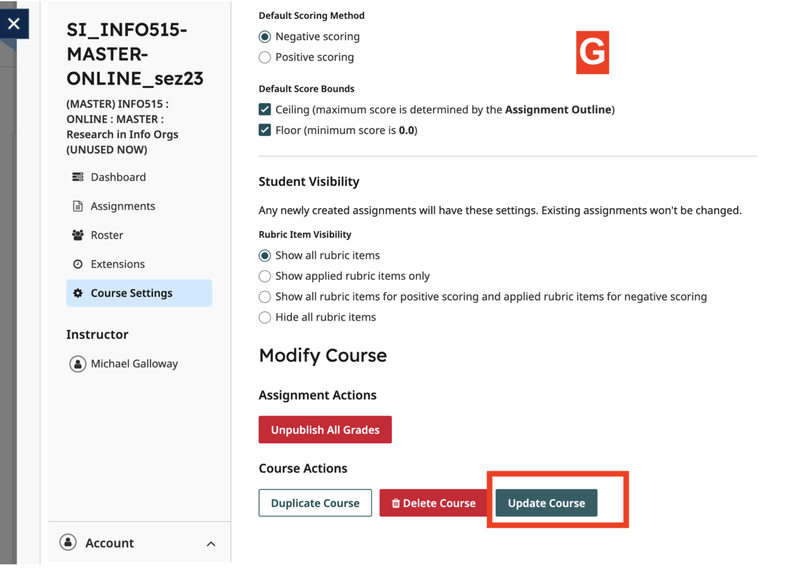Click Michael Galloway's instructor avatar icon
Image resolution: width=800 pixels, height=568 pixels.
click(x=77, y=364)
